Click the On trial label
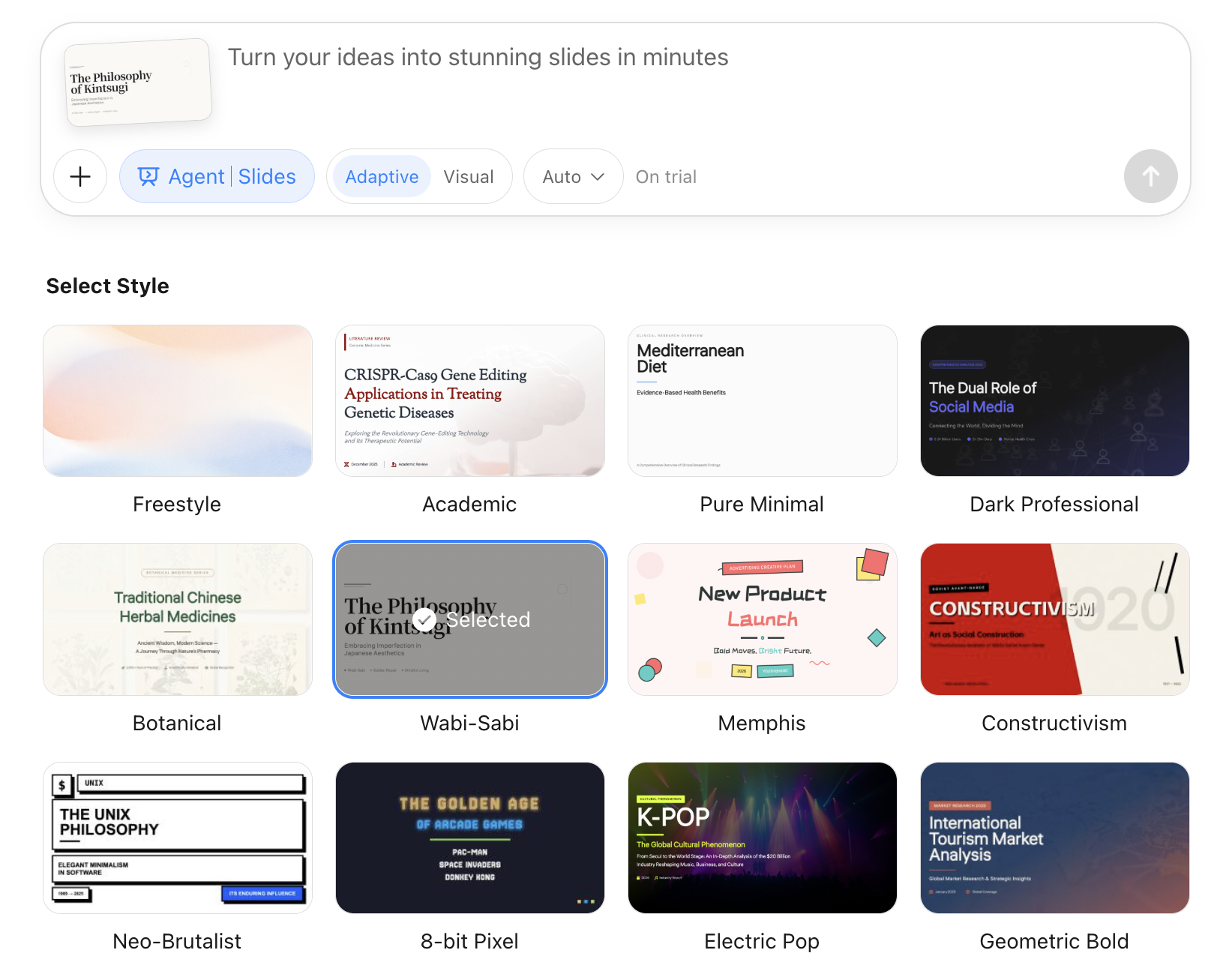Screen dimensions: 1232x971 click(666, 176)
